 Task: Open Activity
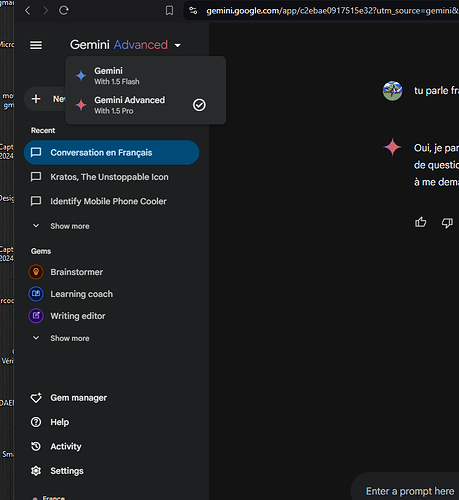coord(66,446)
